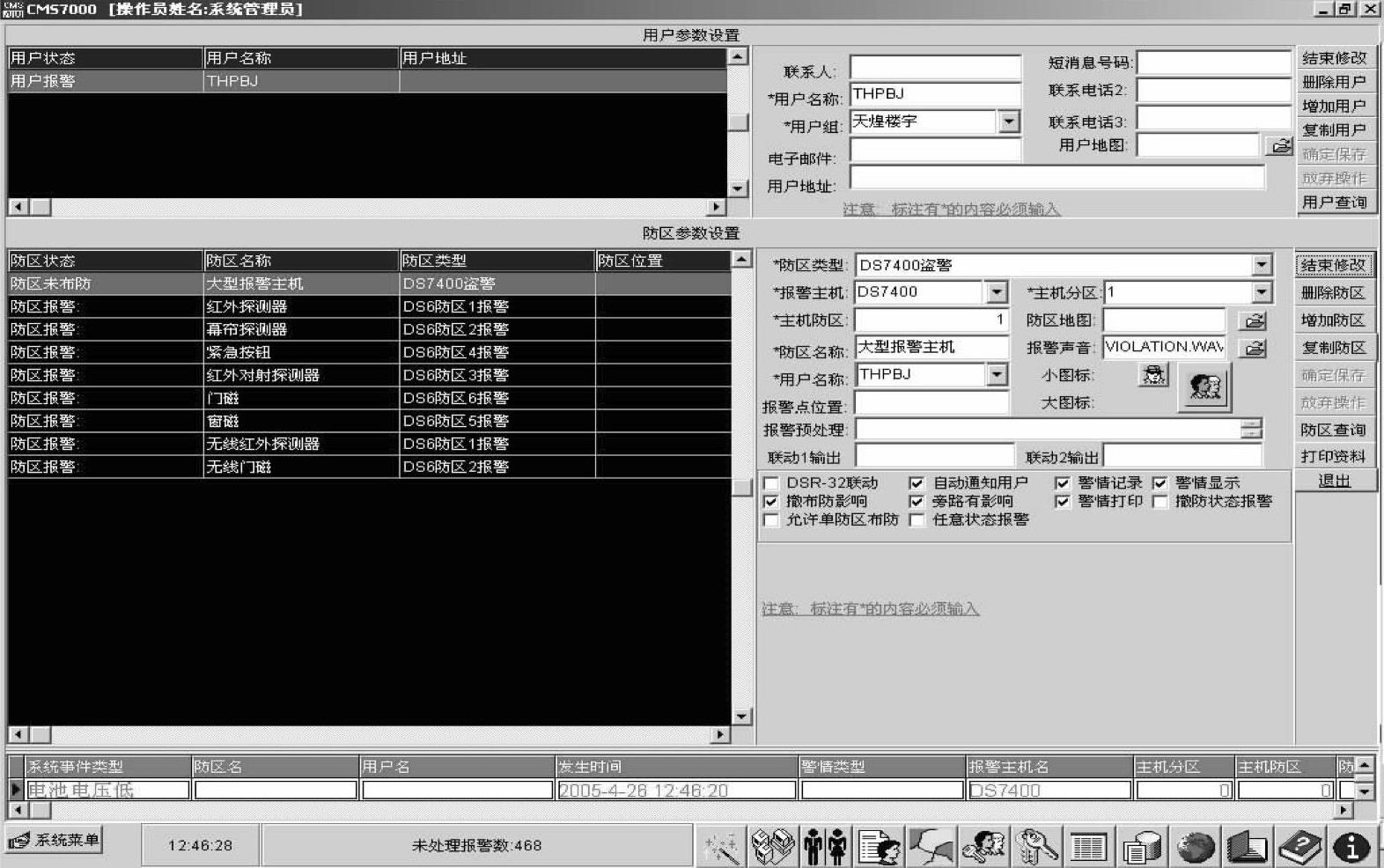Viewport: 1384px width, 868px height.
Task: Toggle 警情打印 checkbox
Action: click(1063, 502)
